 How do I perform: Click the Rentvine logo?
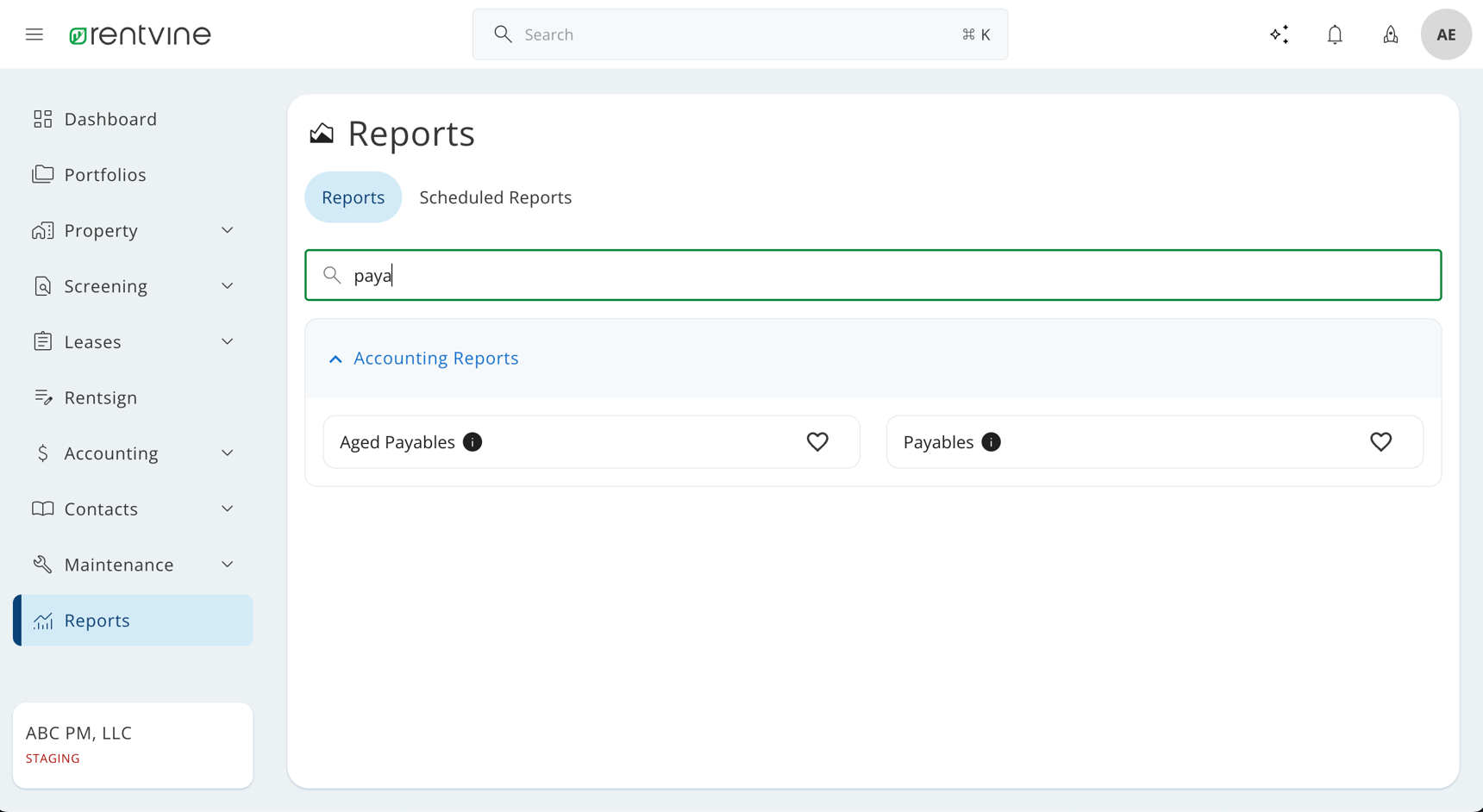140,34
